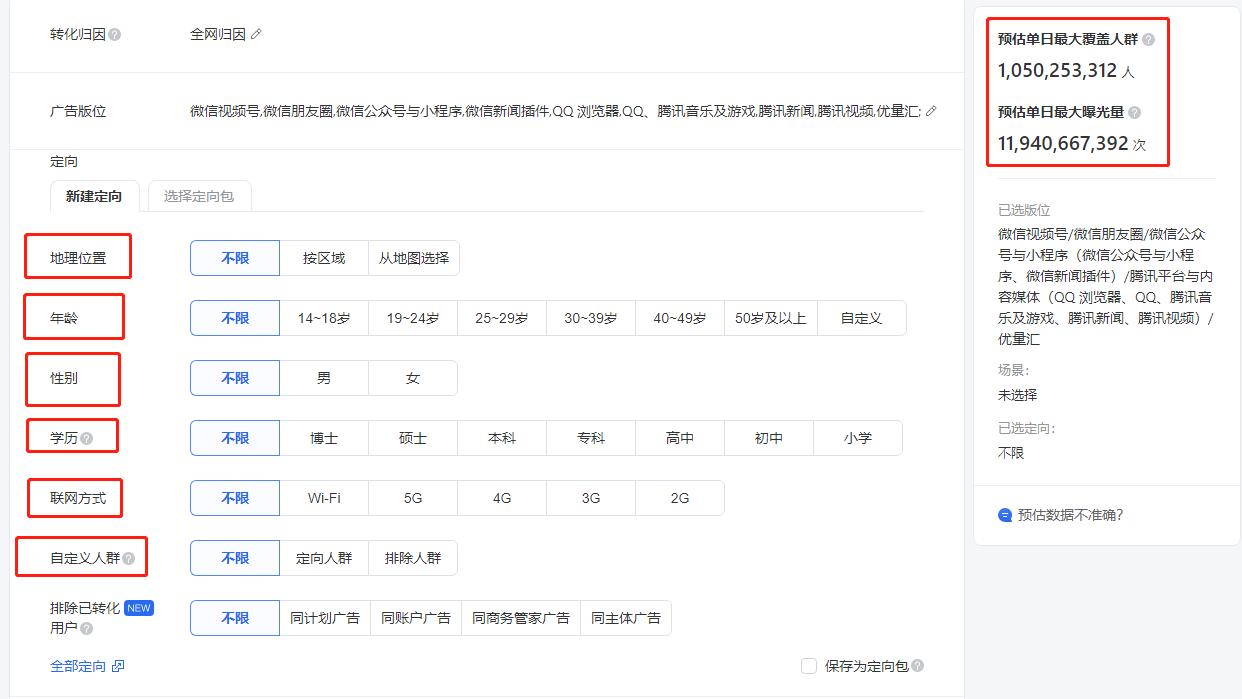Switch to the 新建定向 tab

[x=94, y=196]
